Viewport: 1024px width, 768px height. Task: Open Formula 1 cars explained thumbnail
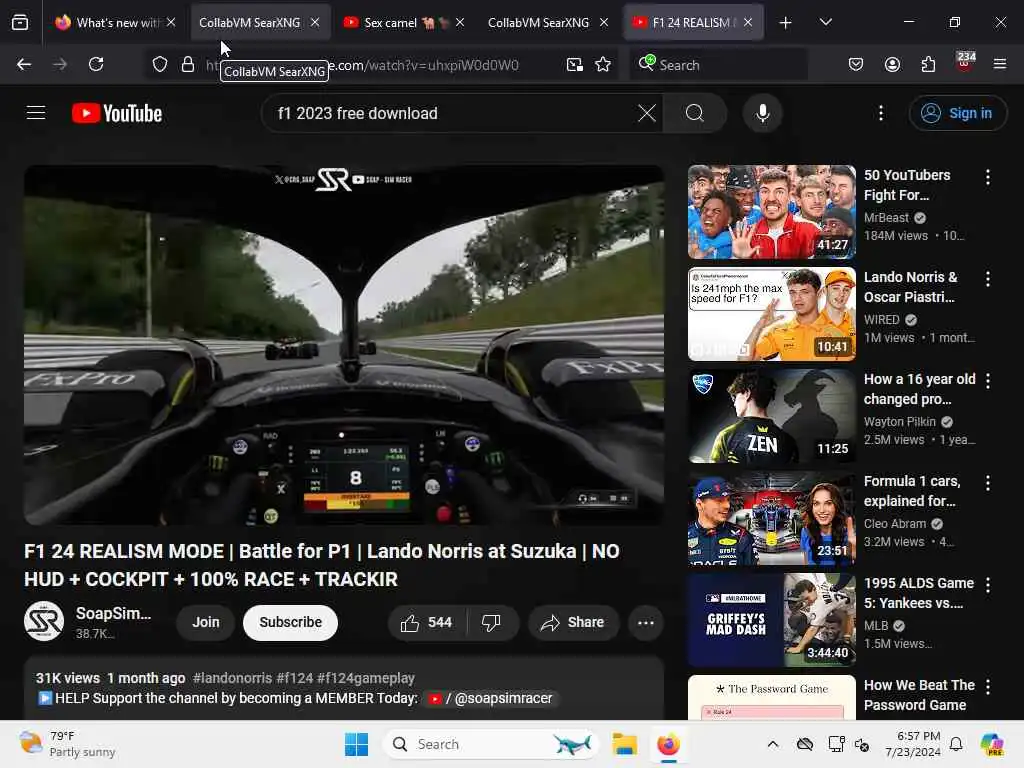[771, 518]
